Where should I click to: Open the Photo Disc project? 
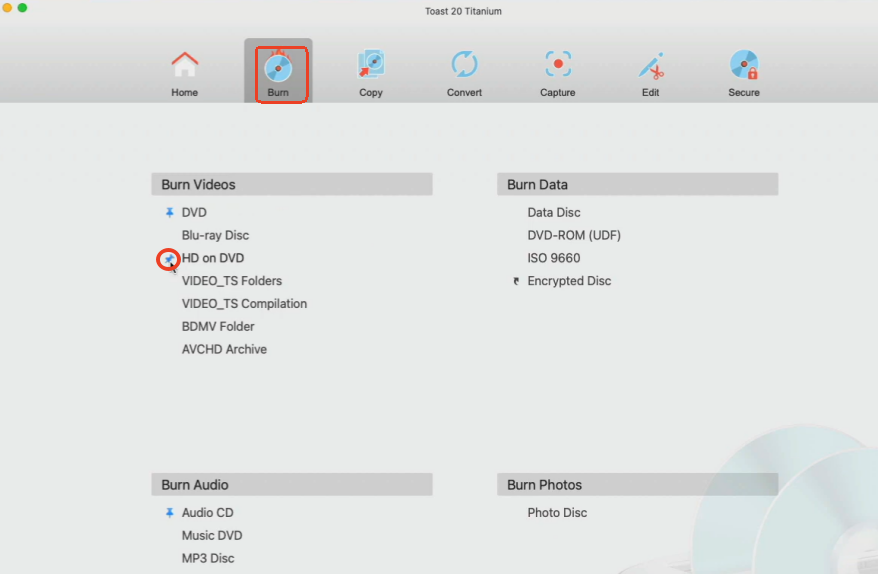pos(557,513)
